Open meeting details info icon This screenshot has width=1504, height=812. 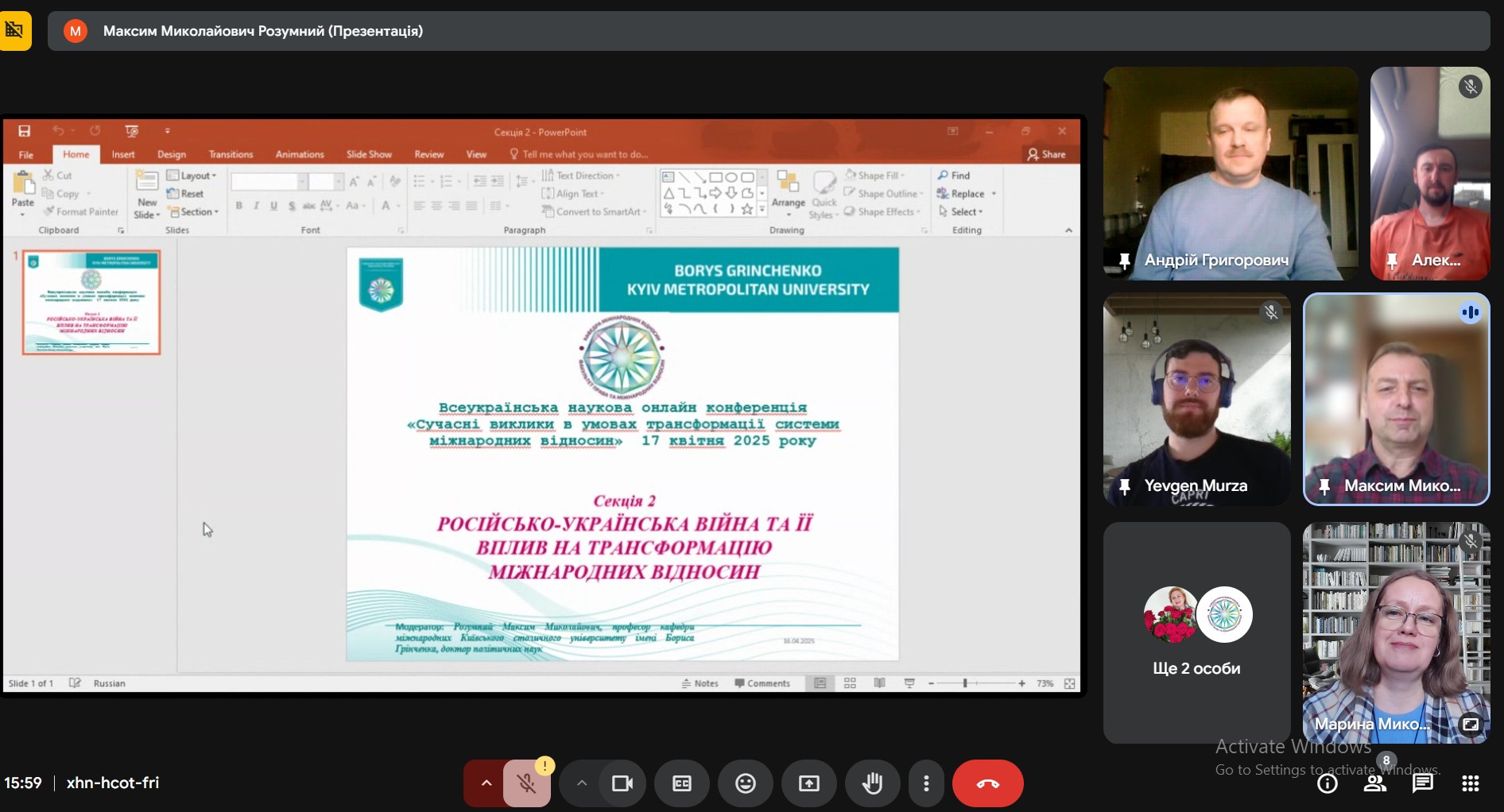point(1327,783)
